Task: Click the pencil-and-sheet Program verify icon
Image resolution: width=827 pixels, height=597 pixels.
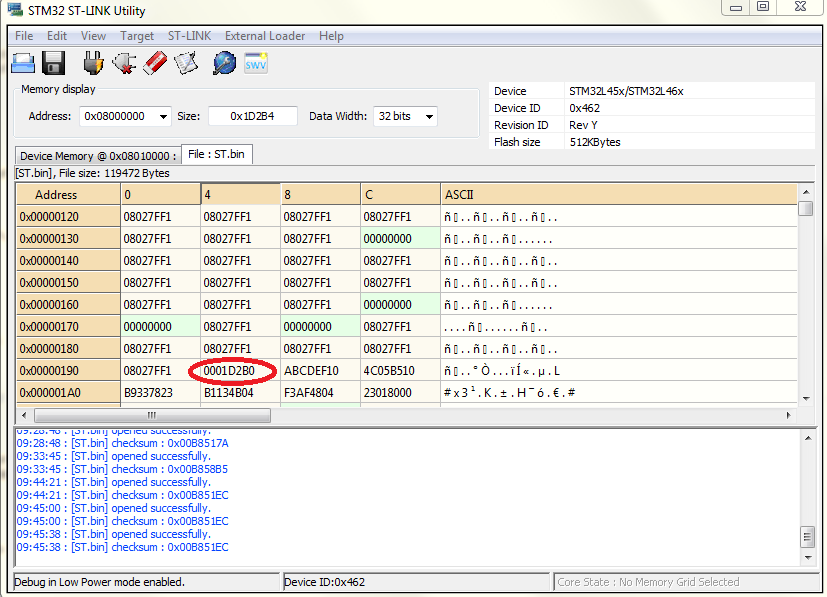Action: coord(186,63)
